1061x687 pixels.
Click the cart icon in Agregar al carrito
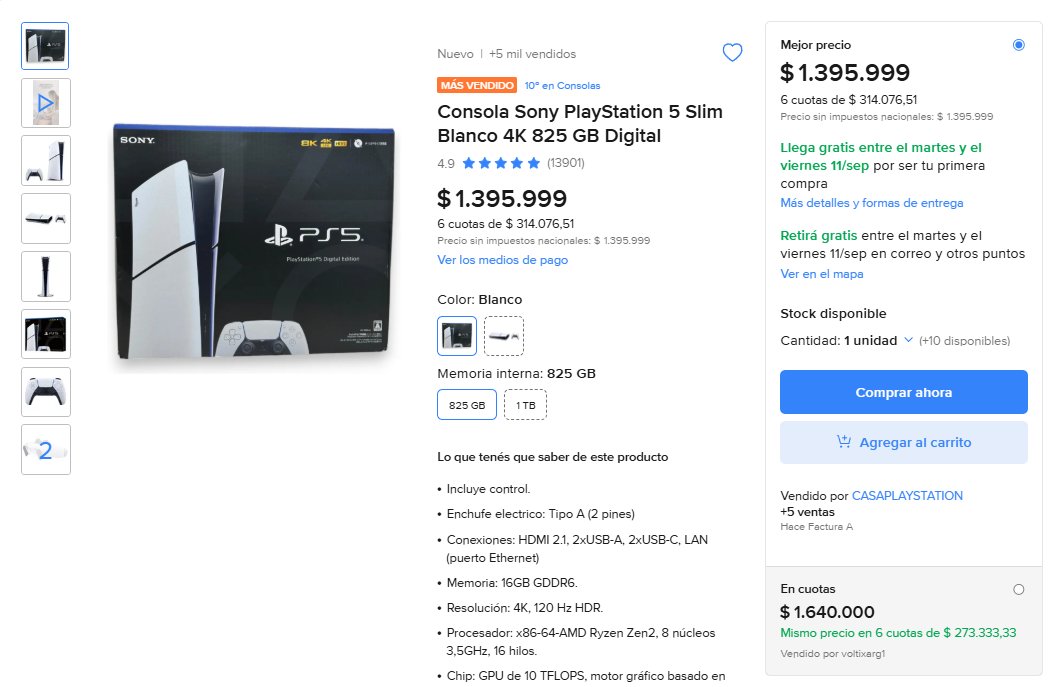click(x=843, y=442)
